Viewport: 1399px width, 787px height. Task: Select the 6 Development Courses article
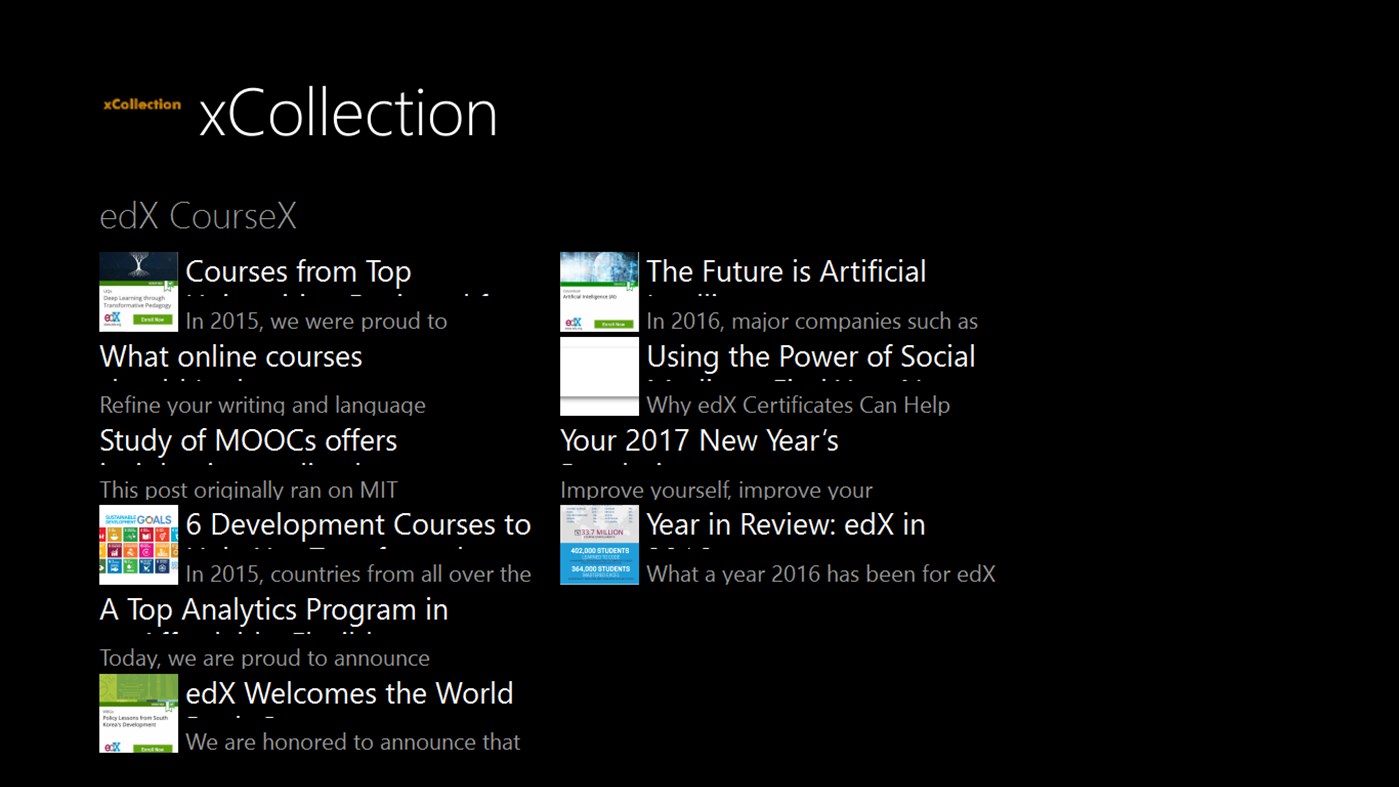[357, 524]
